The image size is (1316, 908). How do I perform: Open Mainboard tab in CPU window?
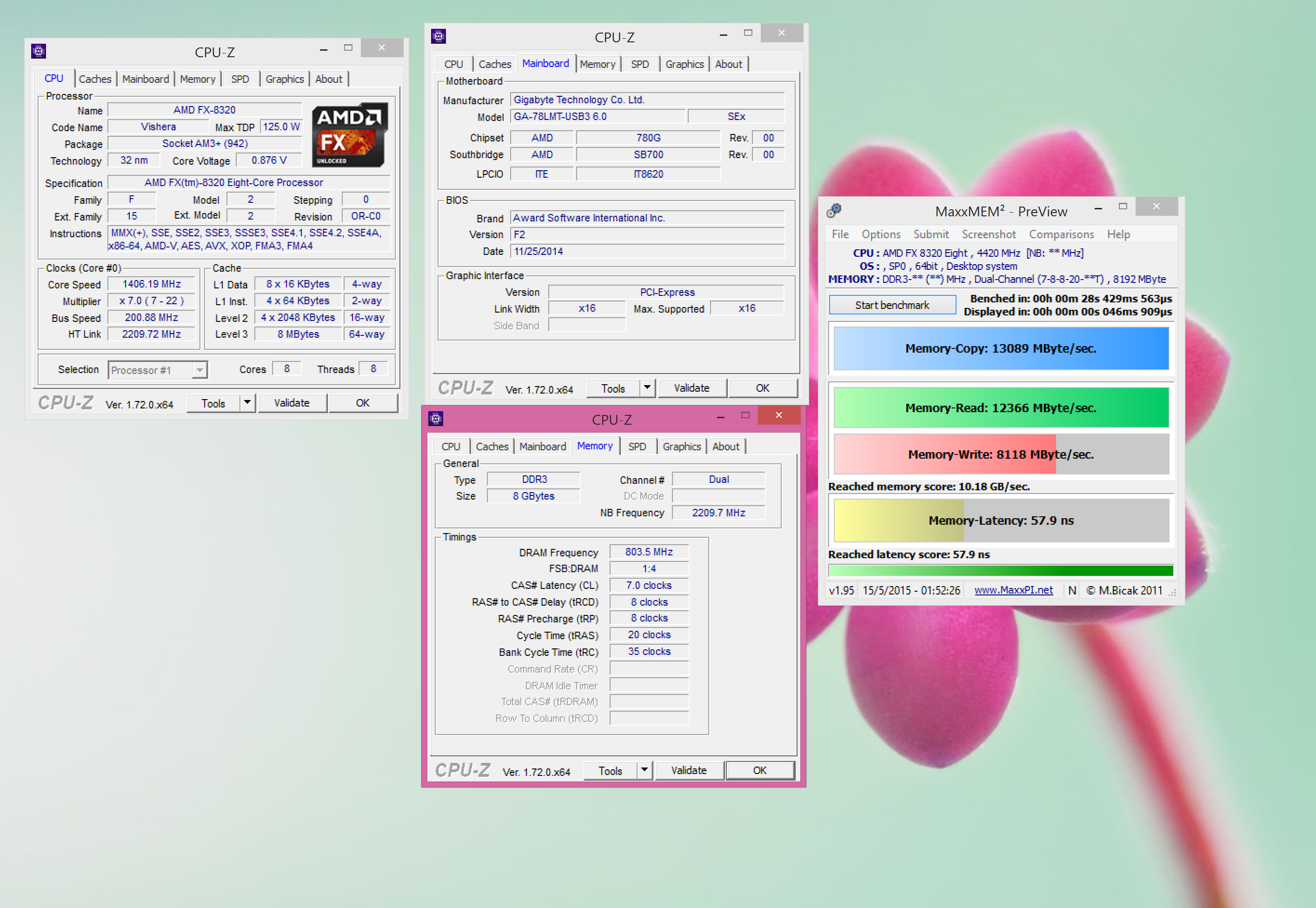click(146, 79)
